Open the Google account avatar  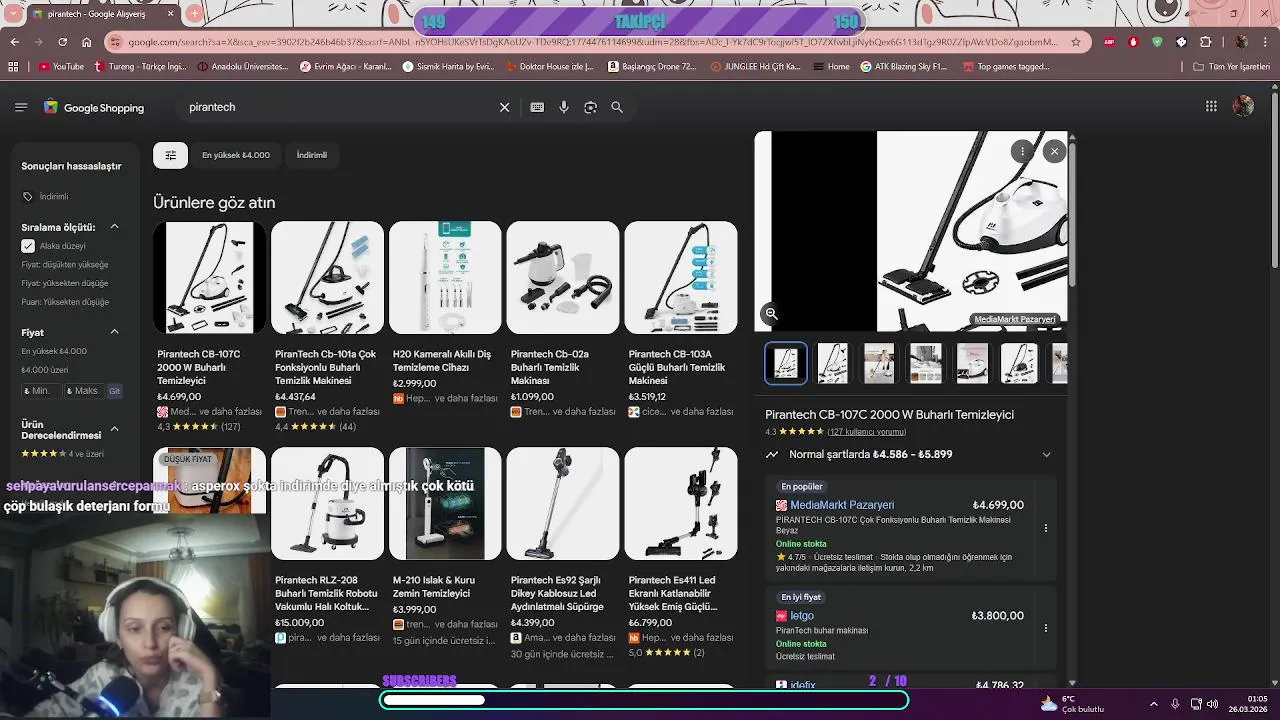pyautogui.click(x=1243, y=106)
